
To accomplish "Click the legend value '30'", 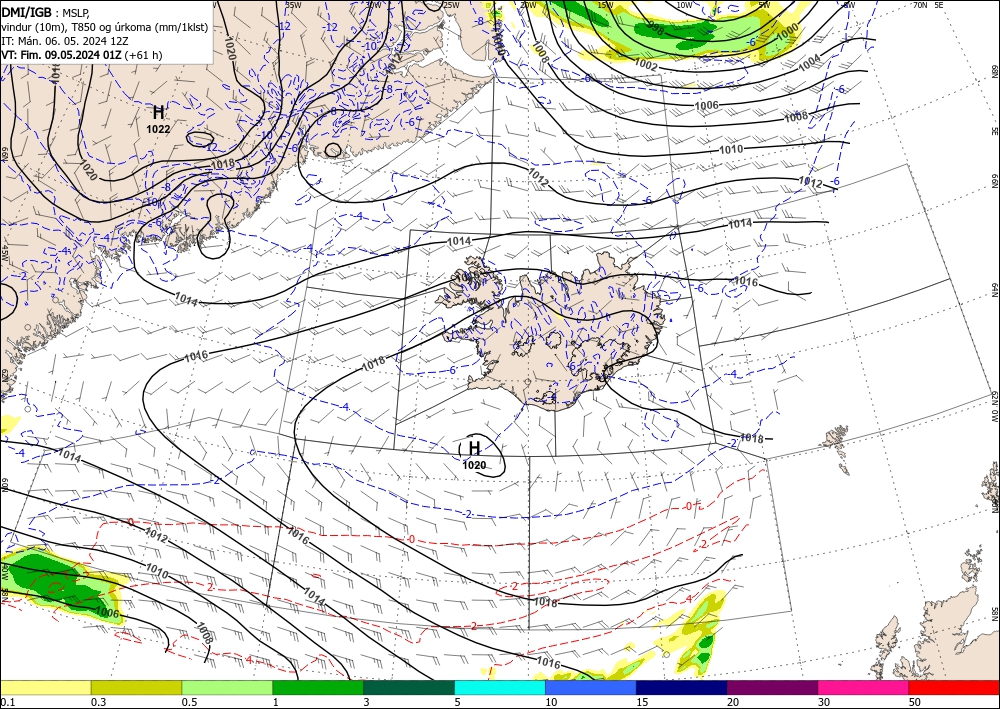I will [823, 702].
